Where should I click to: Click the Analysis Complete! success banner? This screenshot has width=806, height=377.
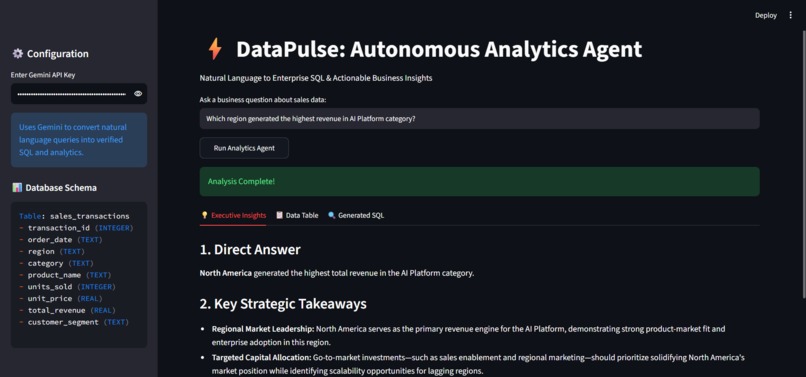(x=479, y=182)
